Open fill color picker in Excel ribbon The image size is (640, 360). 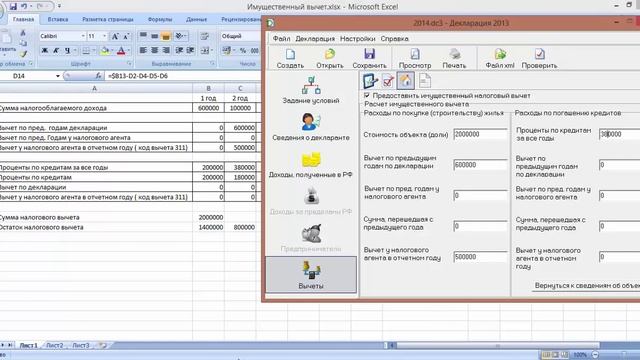(x=105, y=50)
